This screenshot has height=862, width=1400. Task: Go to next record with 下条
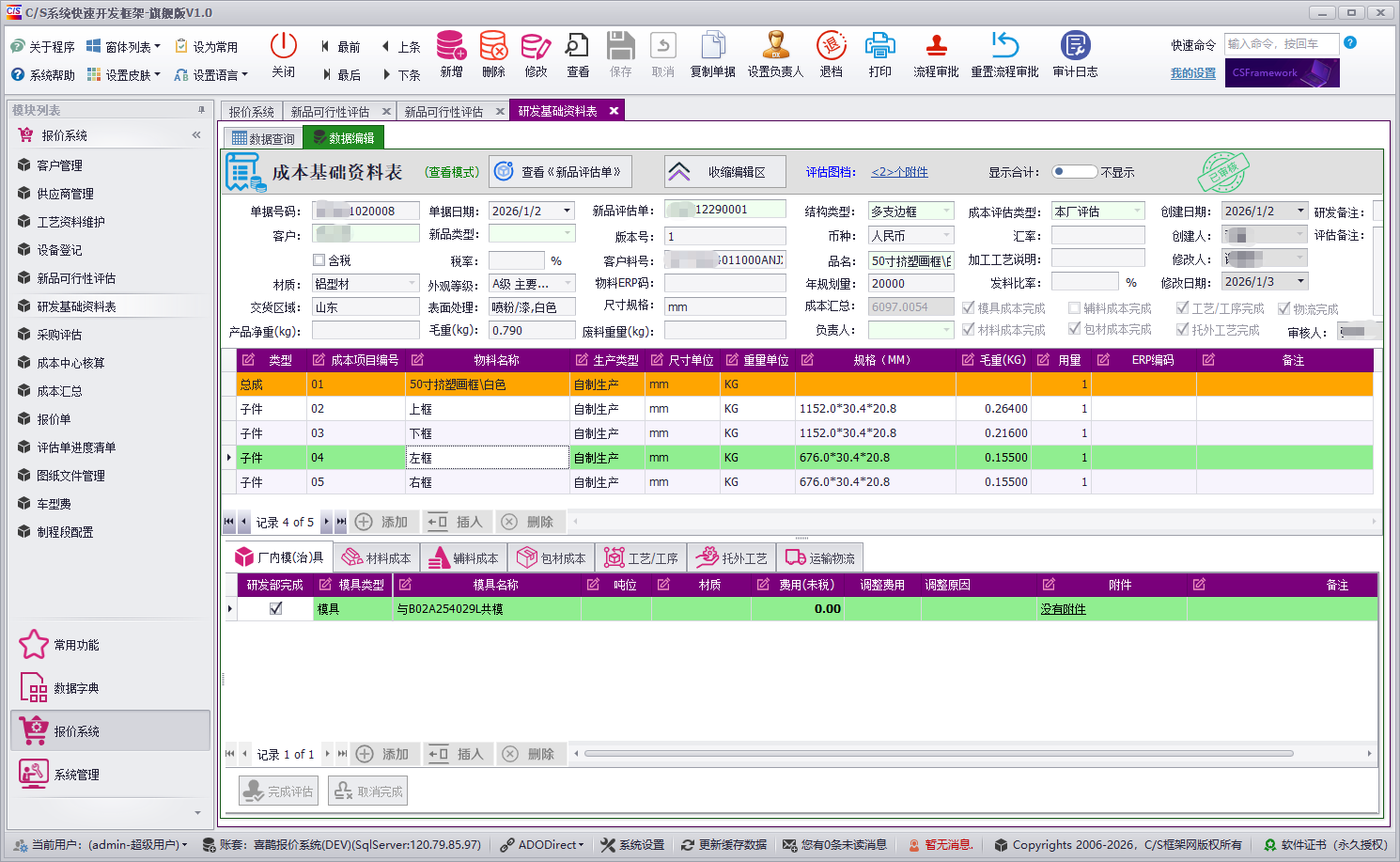[x=401, y=74]
